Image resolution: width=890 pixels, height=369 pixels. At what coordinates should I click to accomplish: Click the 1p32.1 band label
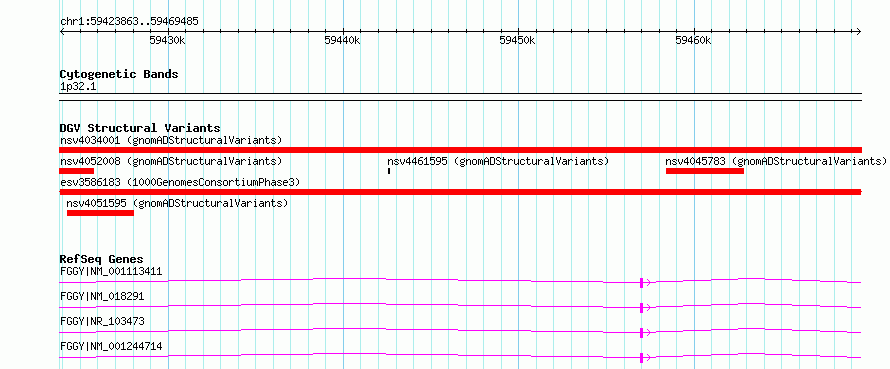click(x=78, y=87)
